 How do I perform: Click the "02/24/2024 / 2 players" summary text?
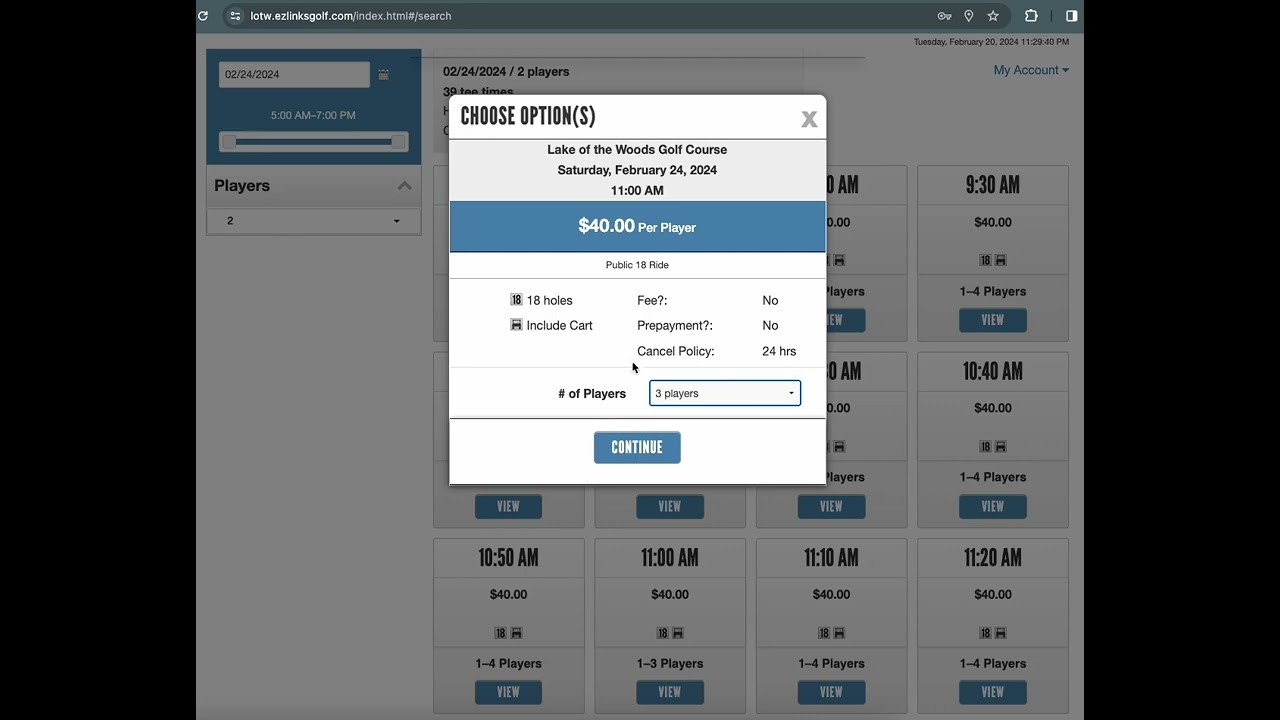(x=506, y=72)
